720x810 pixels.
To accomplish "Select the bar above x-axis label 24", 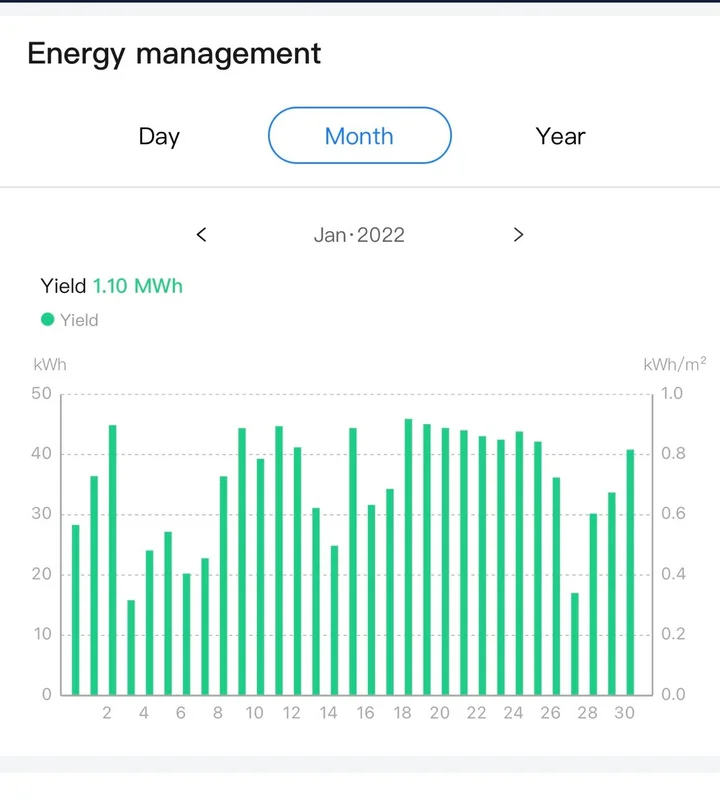I will [x=519, y=563].
